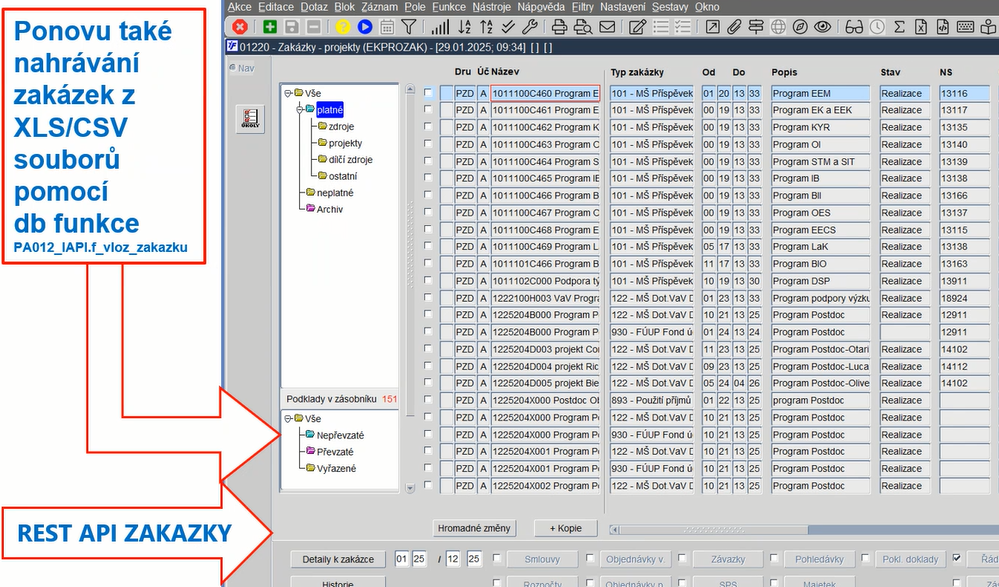
Task: Tick checkbox for row 1011100C460 Program E
Action: 428,93
